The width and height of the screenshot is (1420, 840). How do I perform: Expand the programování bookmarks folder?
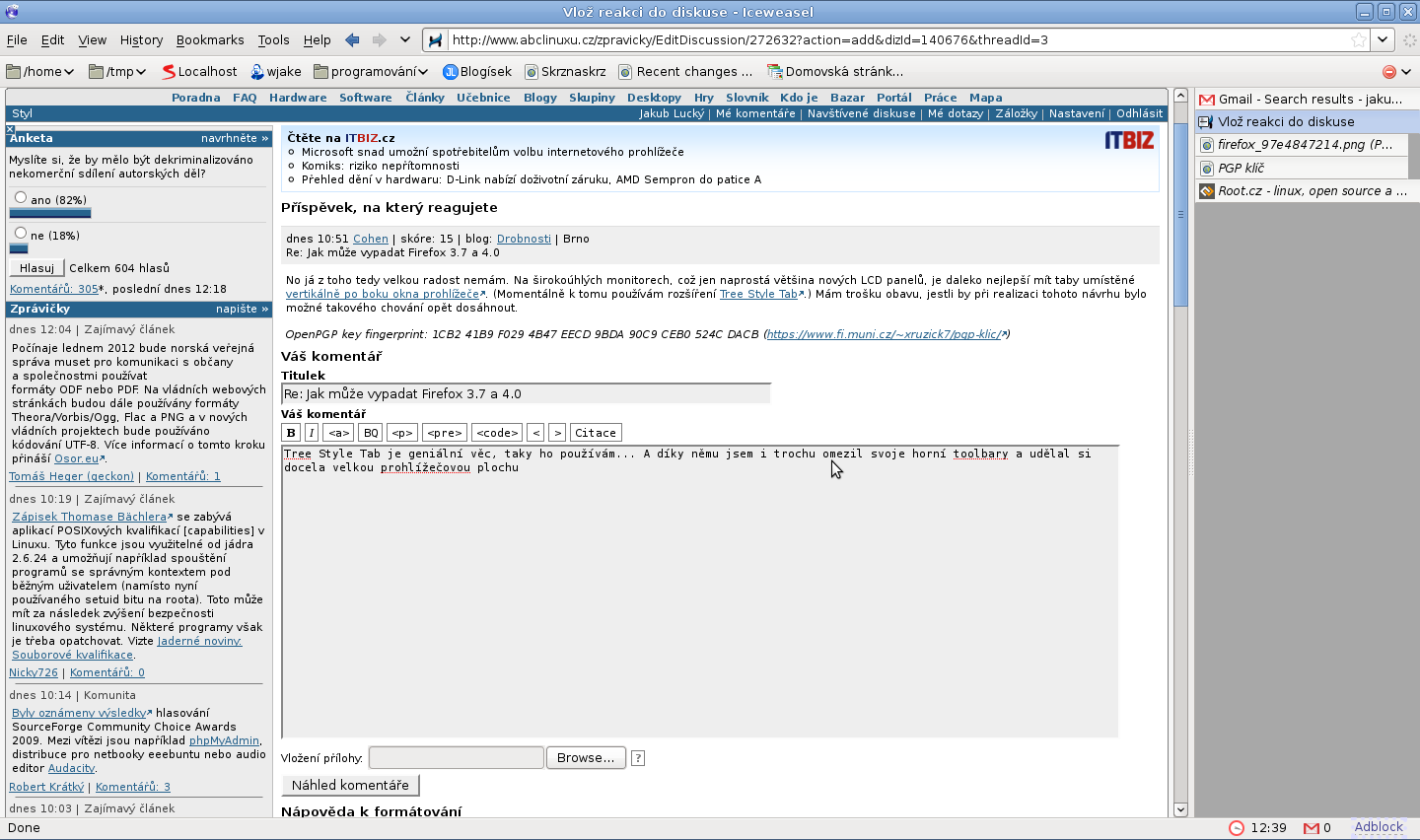[371, 72]
